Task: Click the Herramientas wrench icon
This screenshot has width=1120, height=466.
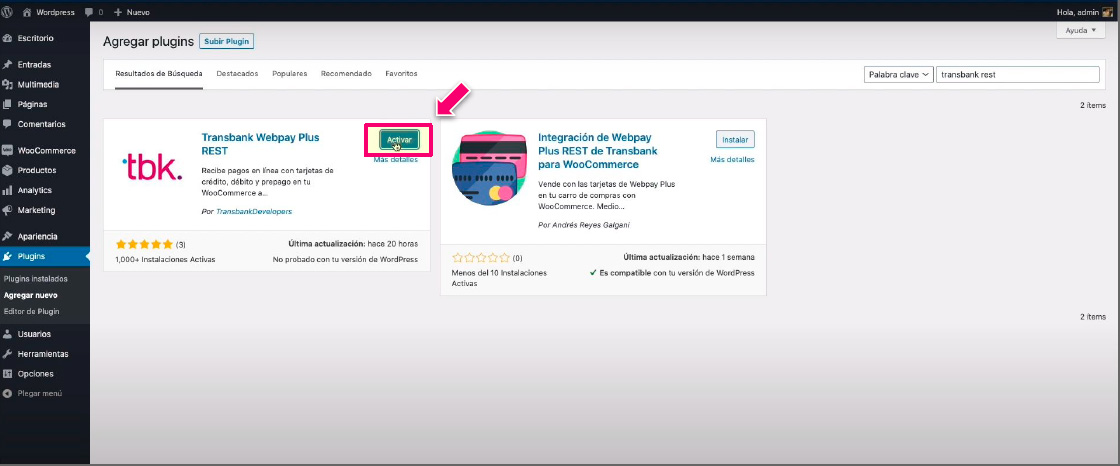Action: [x=7, y=354]
